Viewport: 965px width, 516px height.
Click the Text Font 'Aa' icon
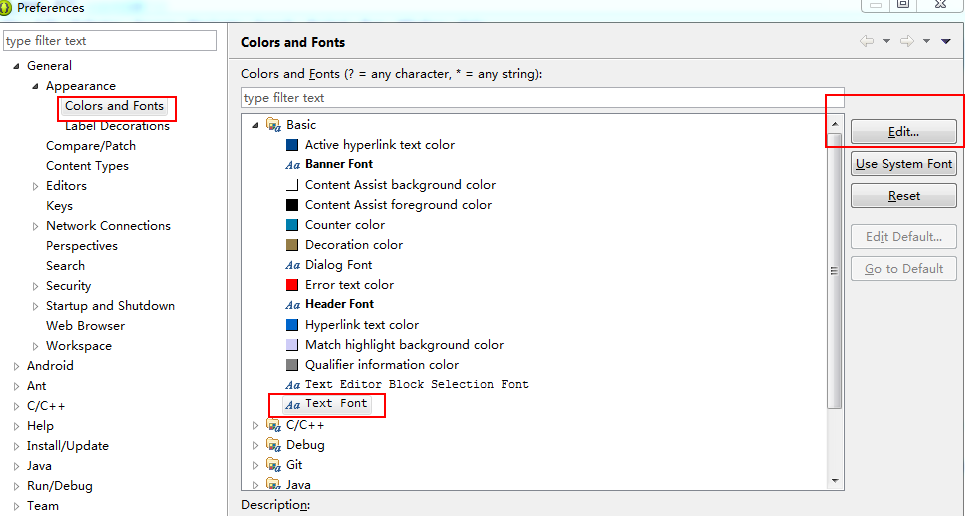click(292, 405)
